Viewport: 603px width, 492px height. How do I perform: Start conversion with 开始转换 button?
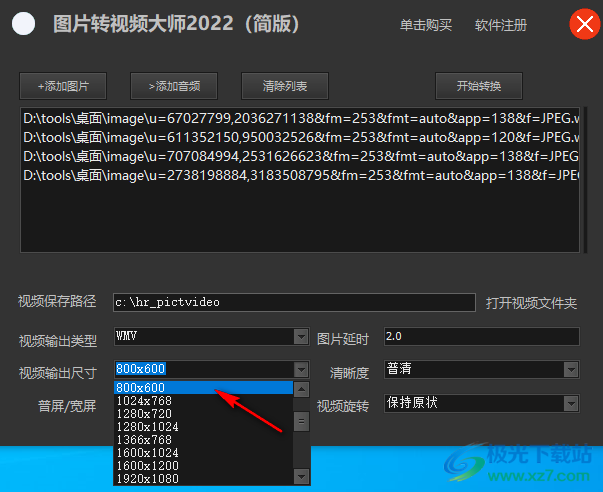pos(479,86)
